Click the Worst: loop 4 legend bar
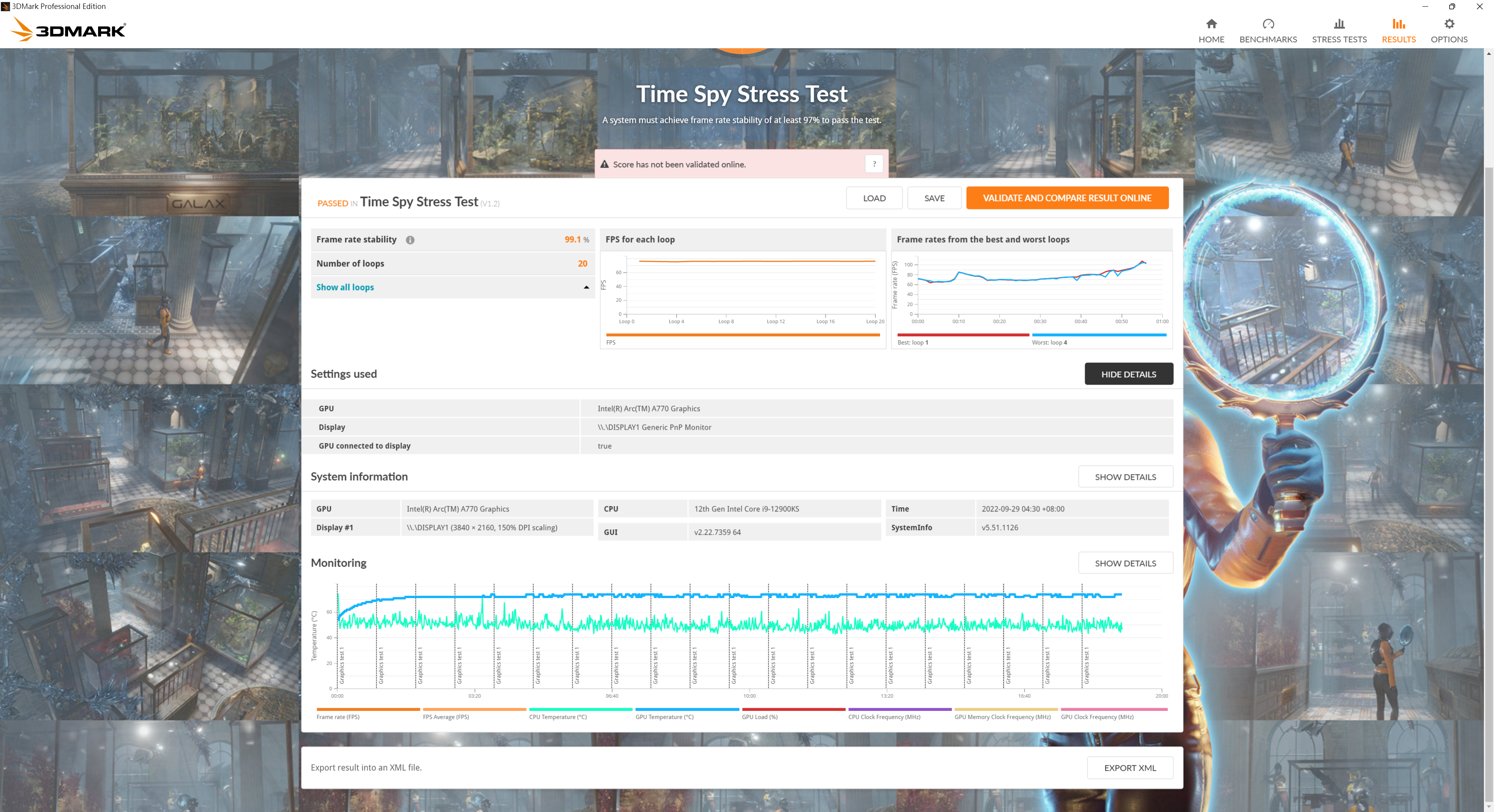This screenshot has width=1494, height=812. point(1099,335)
